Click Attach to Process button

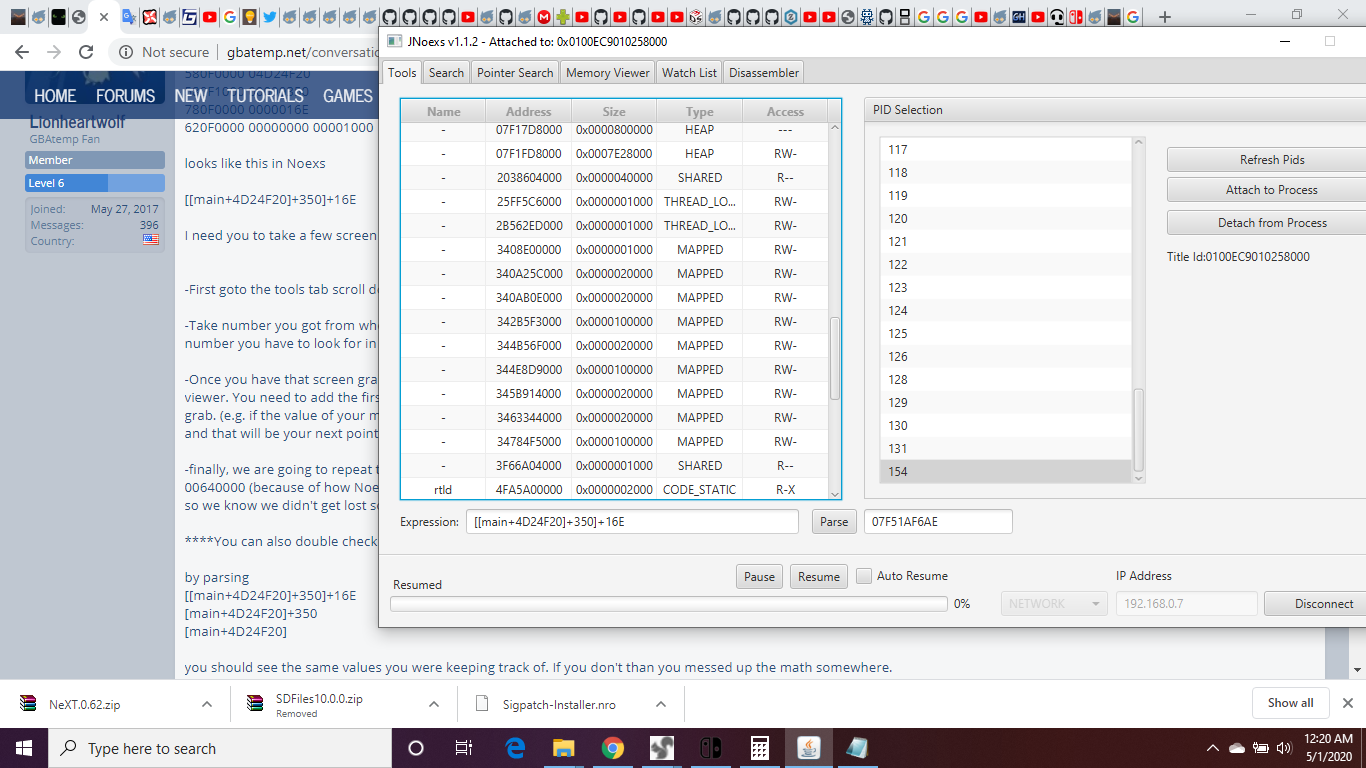[1272, 190]
